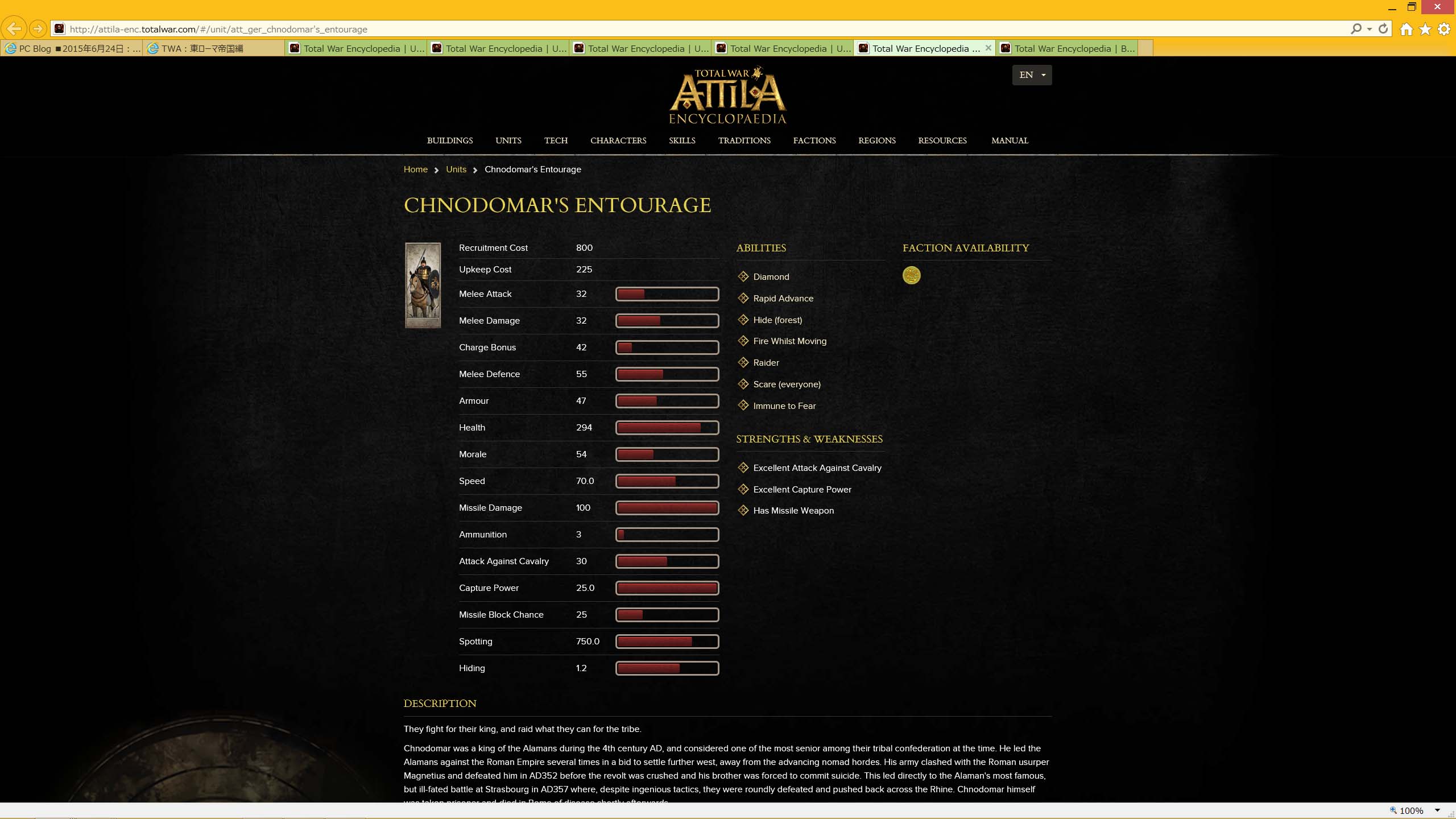Click the Units breadcrumb link

[456, 169]
